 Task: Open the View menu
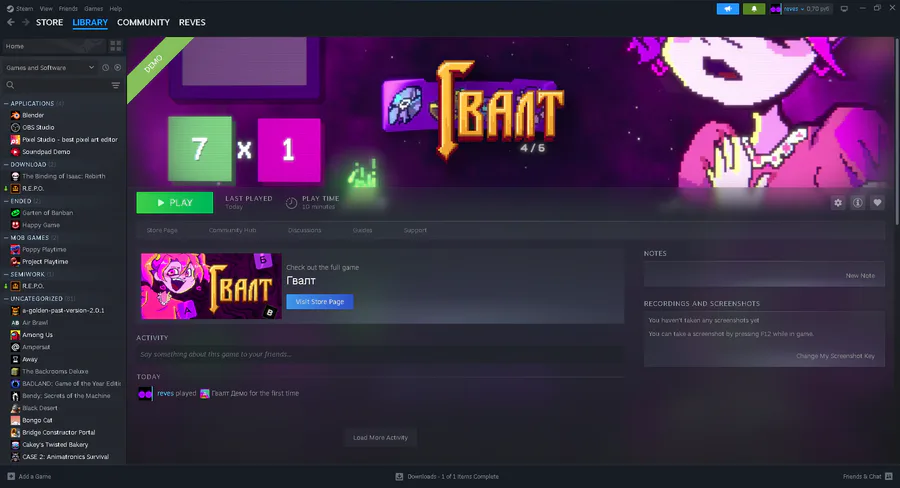click(x=46, y=9)
